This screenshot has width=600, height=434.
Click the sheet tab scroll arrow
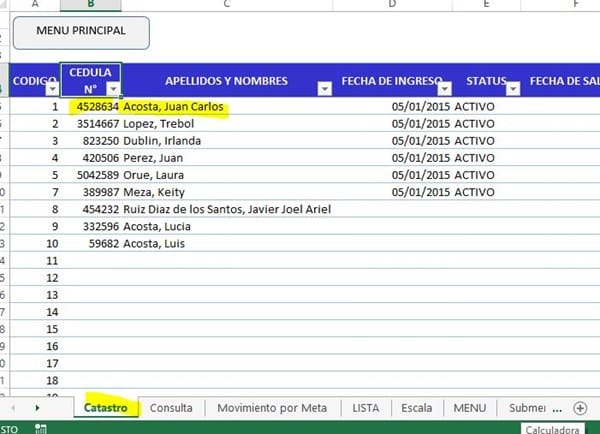click(37, 408)
